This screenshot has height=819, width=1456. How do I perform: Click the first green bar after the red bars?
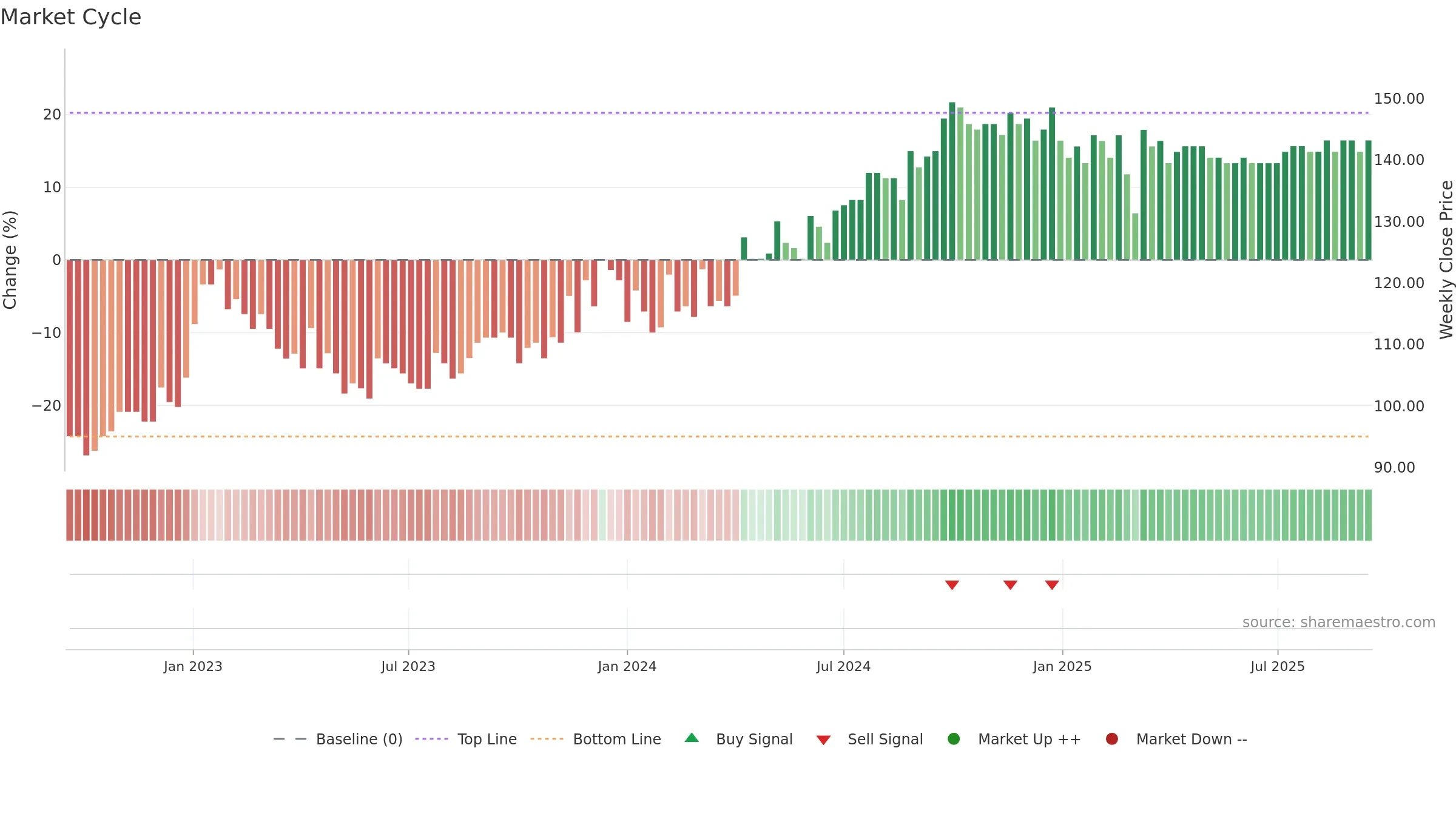744,248
